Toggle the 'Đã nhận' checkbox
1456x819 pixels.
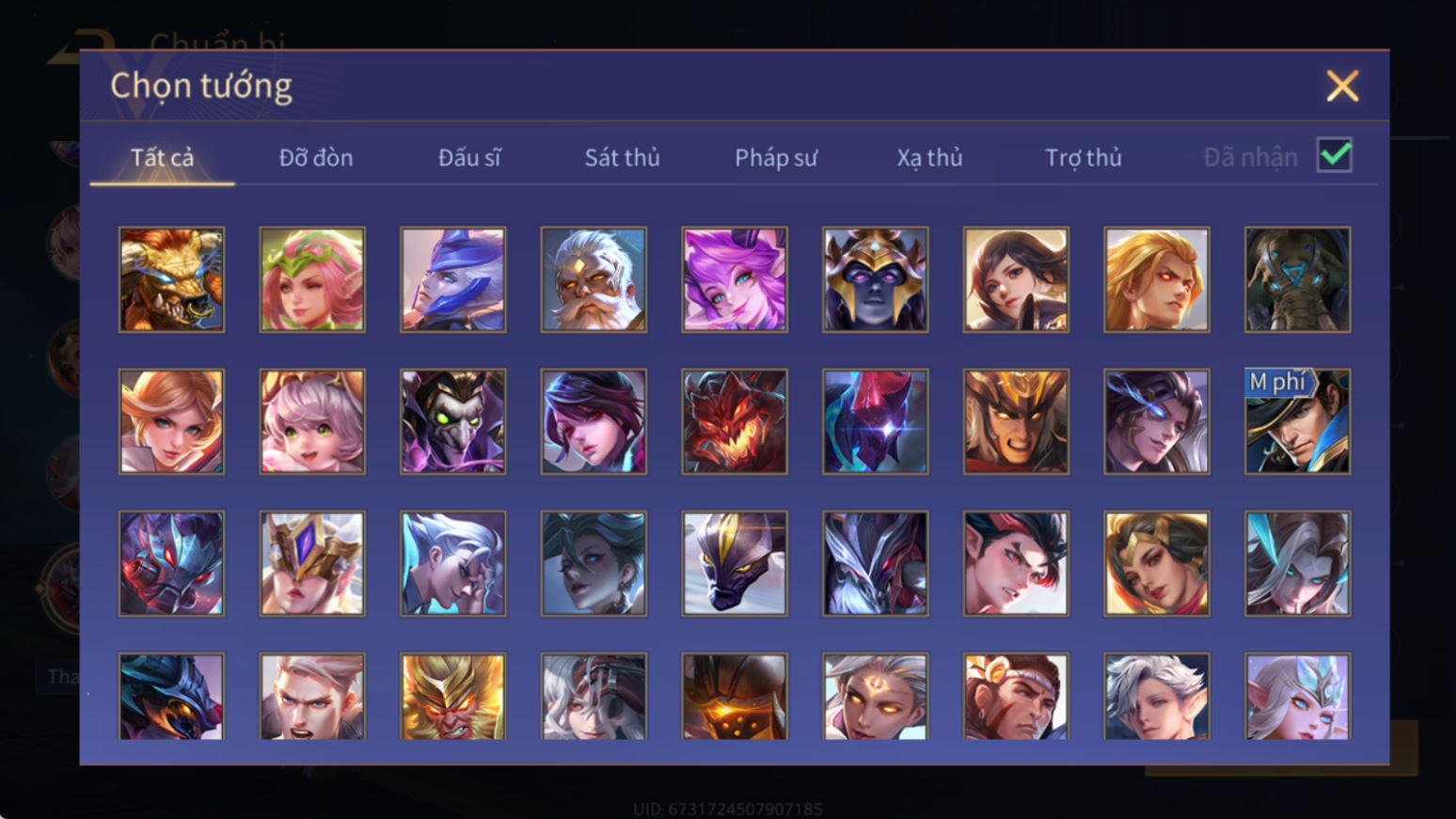pos(1334,155)
